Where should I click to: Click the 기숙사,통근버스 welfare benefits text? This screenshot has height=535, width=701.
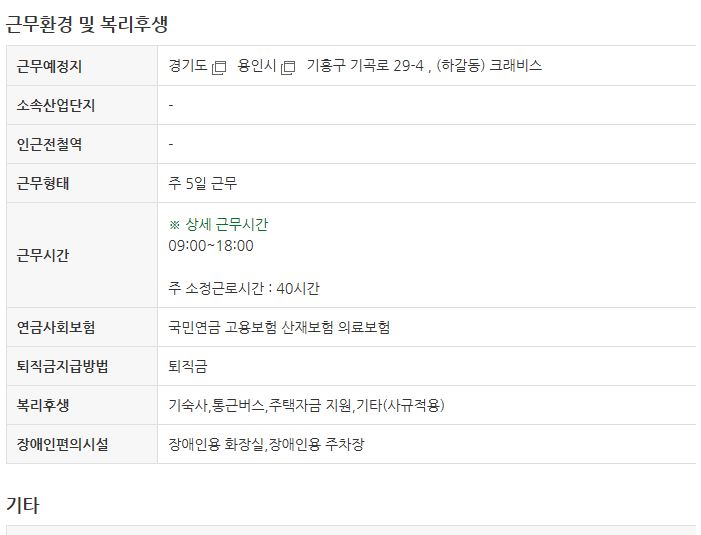coord(217,405)
